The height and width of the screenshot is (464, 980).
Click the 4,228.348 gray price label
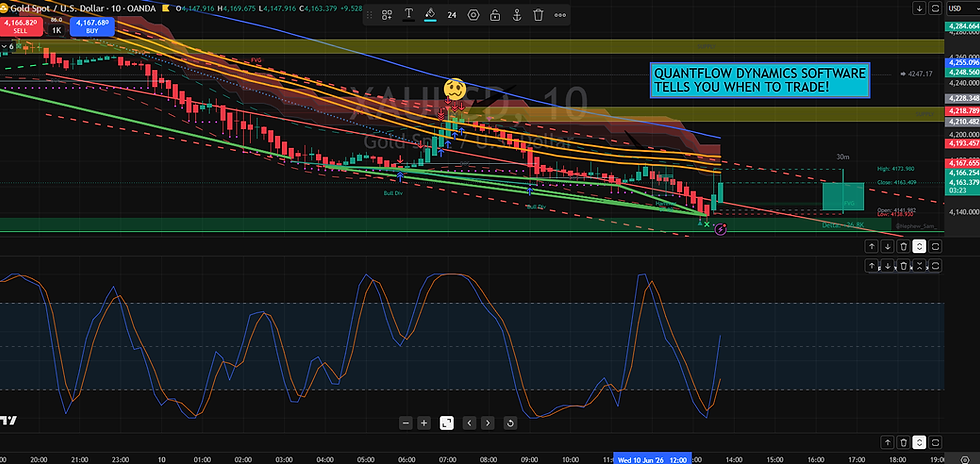(962, 98)
